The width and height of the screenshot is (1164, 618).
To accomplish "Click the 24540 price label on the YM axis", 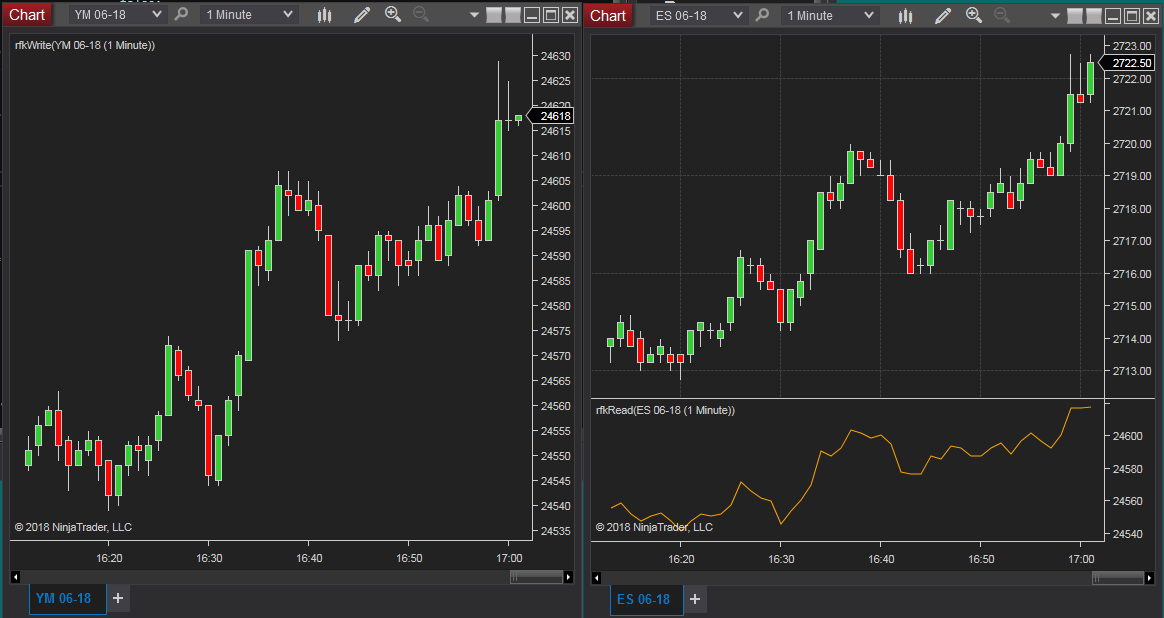I will pyautogui.click(x=555, y=506).
